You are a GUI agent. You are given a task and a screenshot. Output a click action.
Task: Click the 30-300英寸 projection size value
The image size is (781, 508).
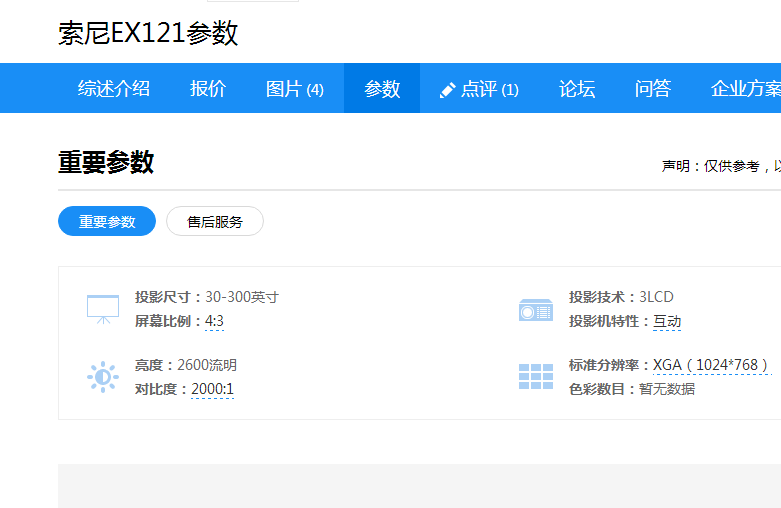click(x=242, y=297)
